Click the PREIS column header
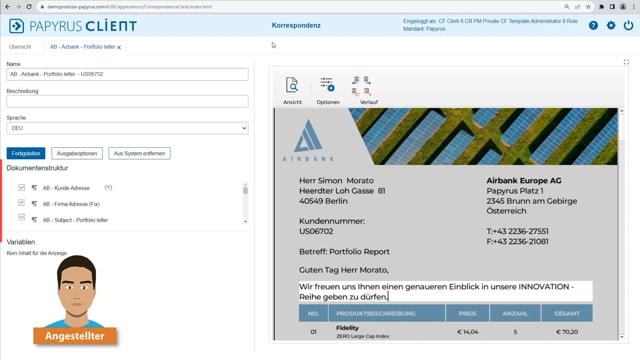640x360 pixels. pyautogui.click(x=467, y=313)
